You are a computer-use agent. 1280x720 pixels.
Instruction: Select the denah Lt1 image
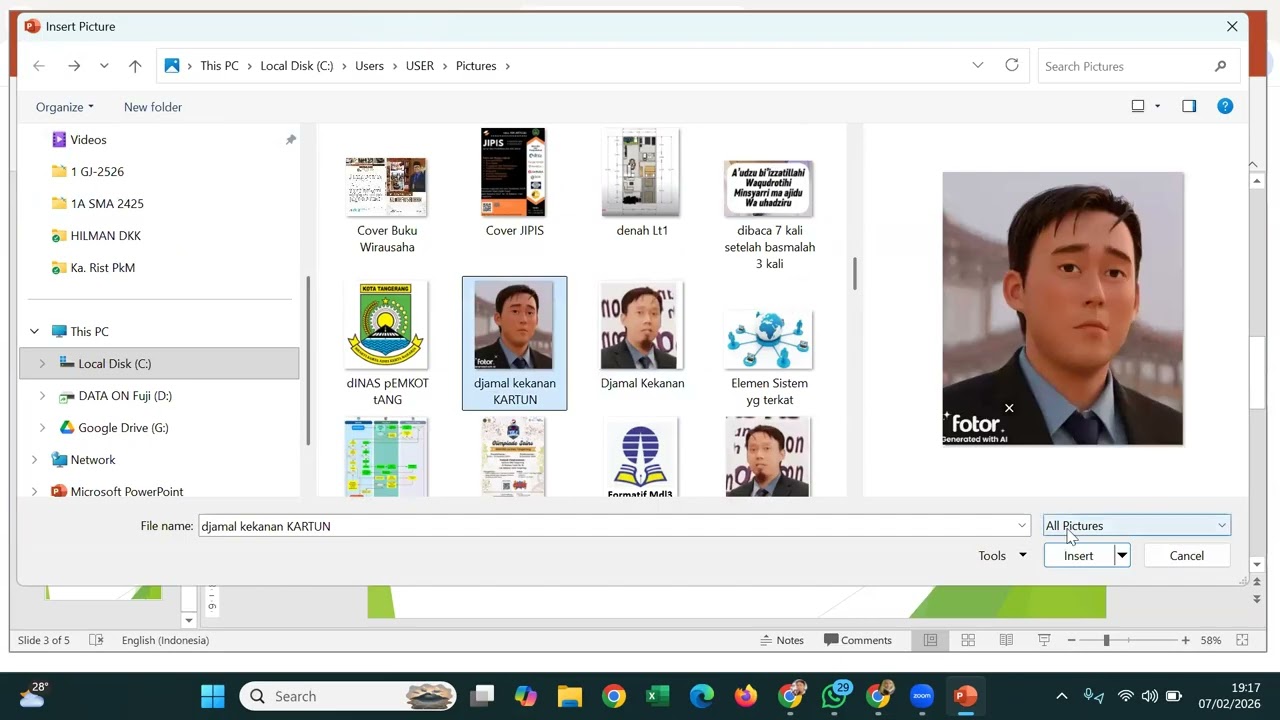click(x=641, y=182)
